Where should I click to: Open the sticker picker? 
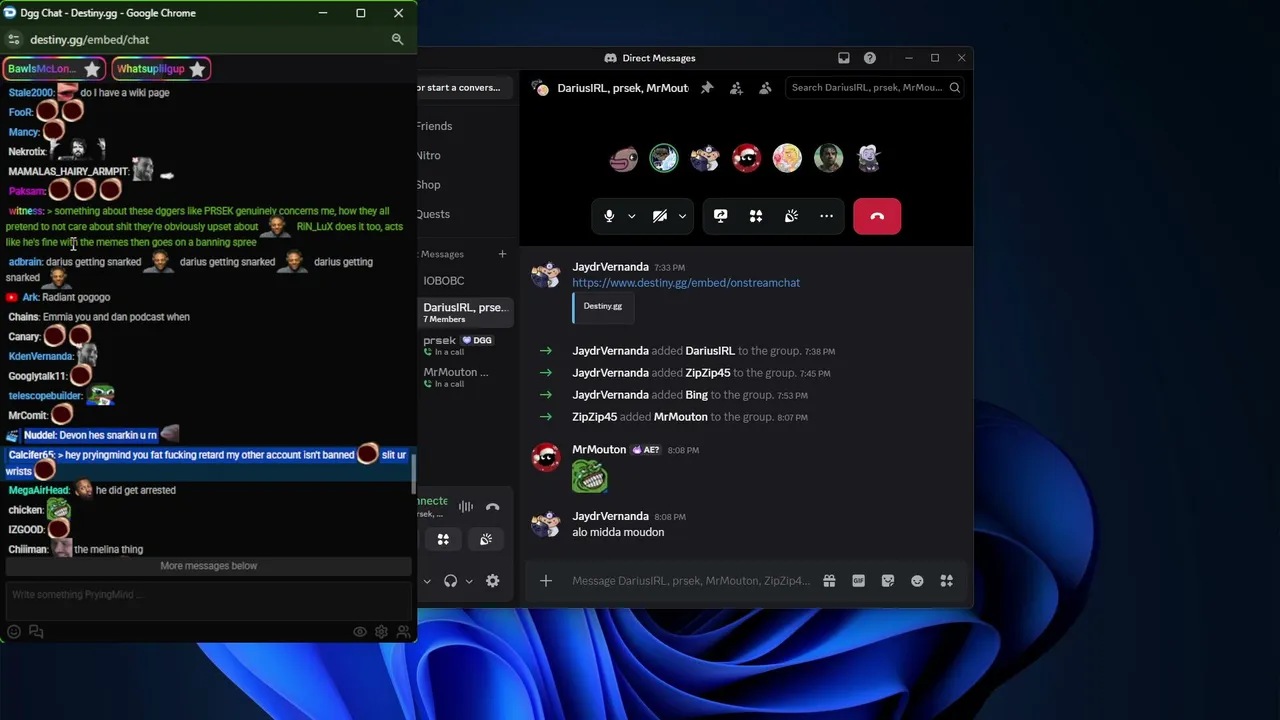tap(888, 581)
